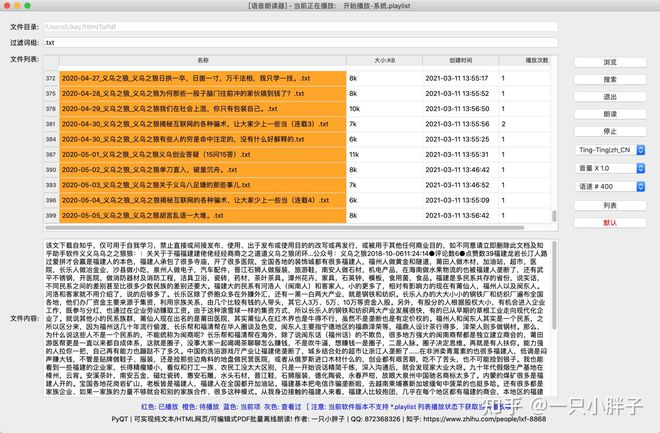Open the 音量 X 1.0 volume dropdown
This screenshot has height=433, width=660.
click(610, 168)
